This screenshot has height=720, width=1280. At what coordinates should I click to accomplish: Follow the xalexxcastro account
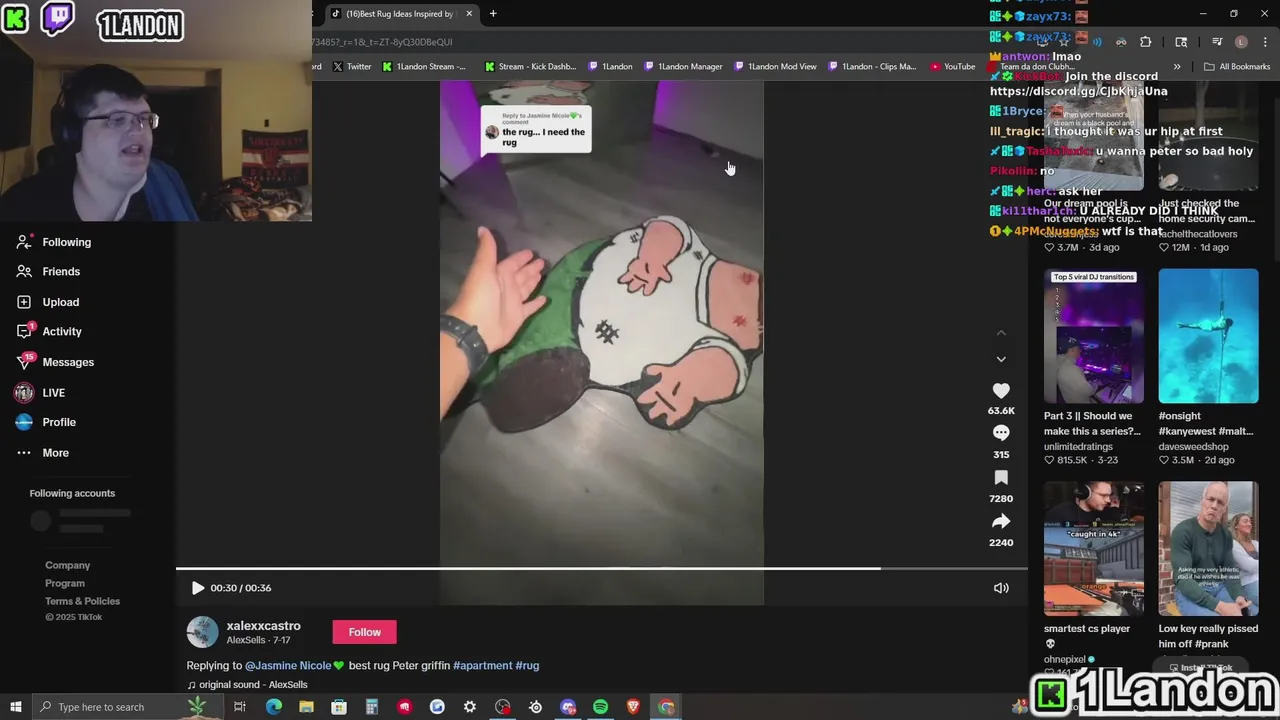(365, 632)
